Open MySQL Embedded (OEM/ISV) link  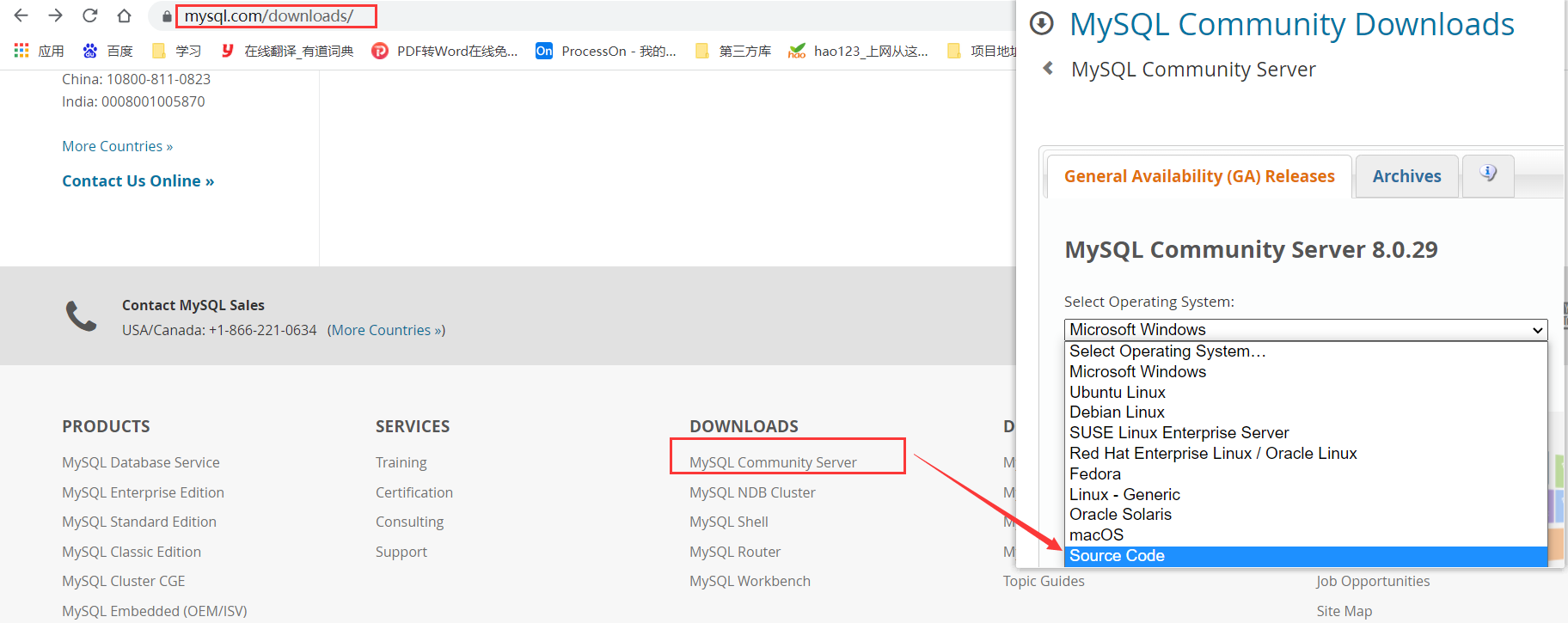(x=155, y=611)
